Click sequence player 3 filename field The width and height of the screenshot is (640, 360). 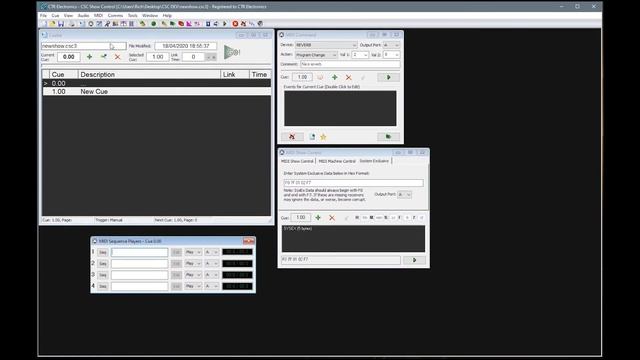tap(140, 275)
